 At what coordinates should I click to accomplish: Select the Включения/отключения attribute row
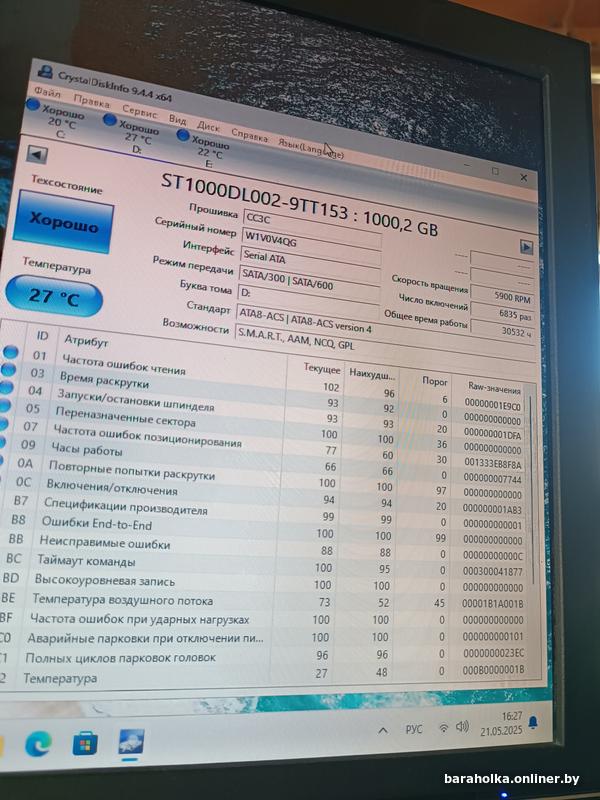[268, 495]
